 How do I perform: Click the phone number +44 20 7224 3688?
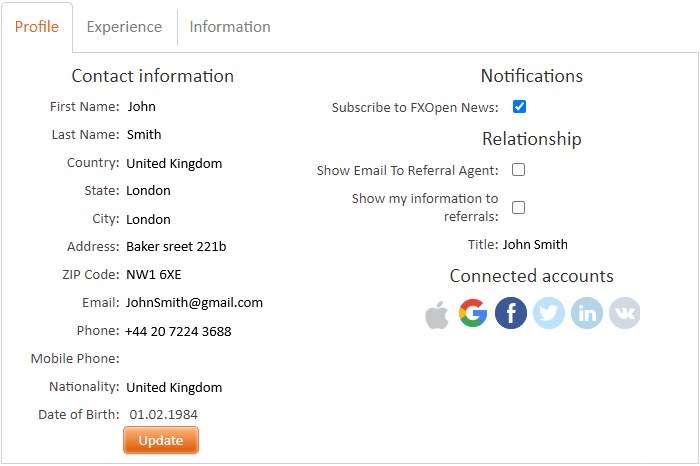tap(178, 331)
